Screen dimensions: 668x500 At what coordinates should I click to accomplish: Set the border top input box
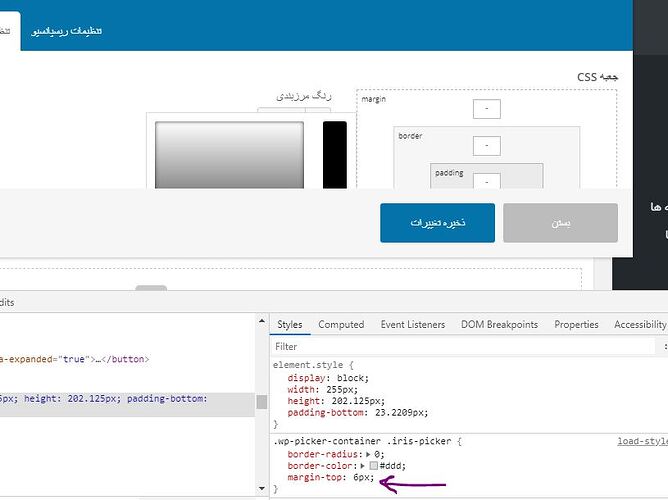[x=487, y=146]
